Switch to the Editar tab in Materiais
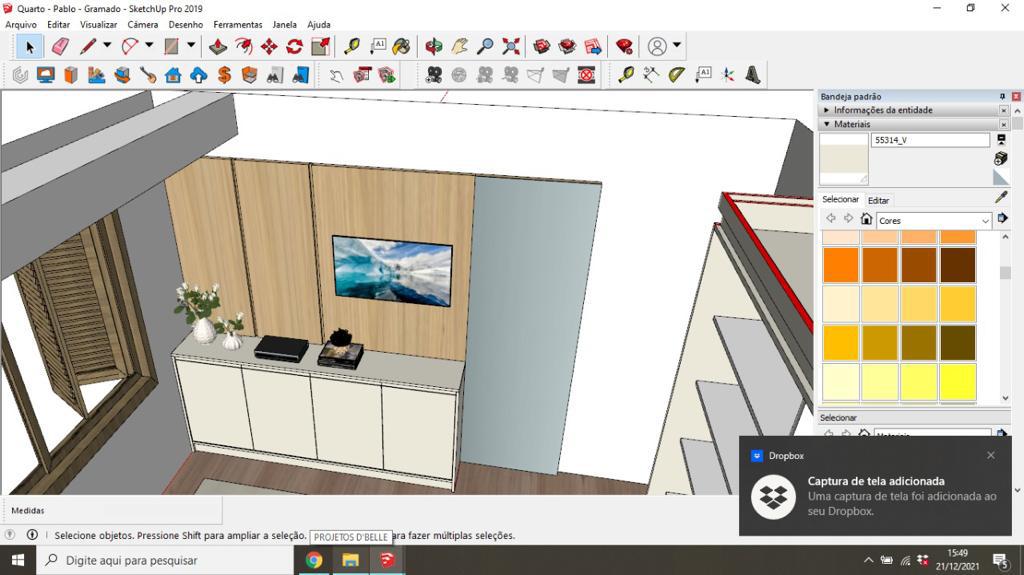The image size is (1024, 575). [x=878, y=201]
